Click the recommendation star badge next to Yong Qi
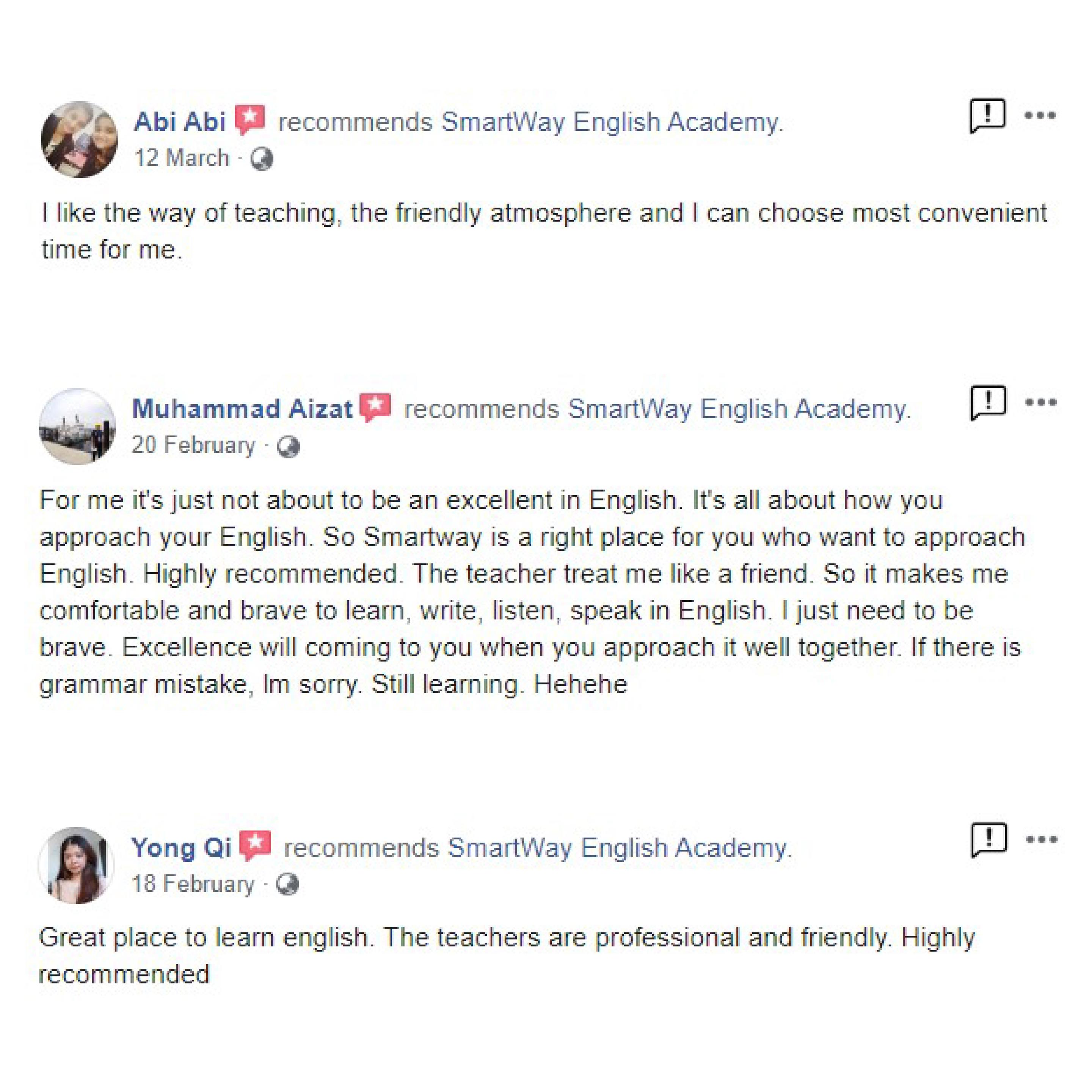The height and width of the screenshot is (1092, 1092). pyautogui.click(x=256, y=845)
